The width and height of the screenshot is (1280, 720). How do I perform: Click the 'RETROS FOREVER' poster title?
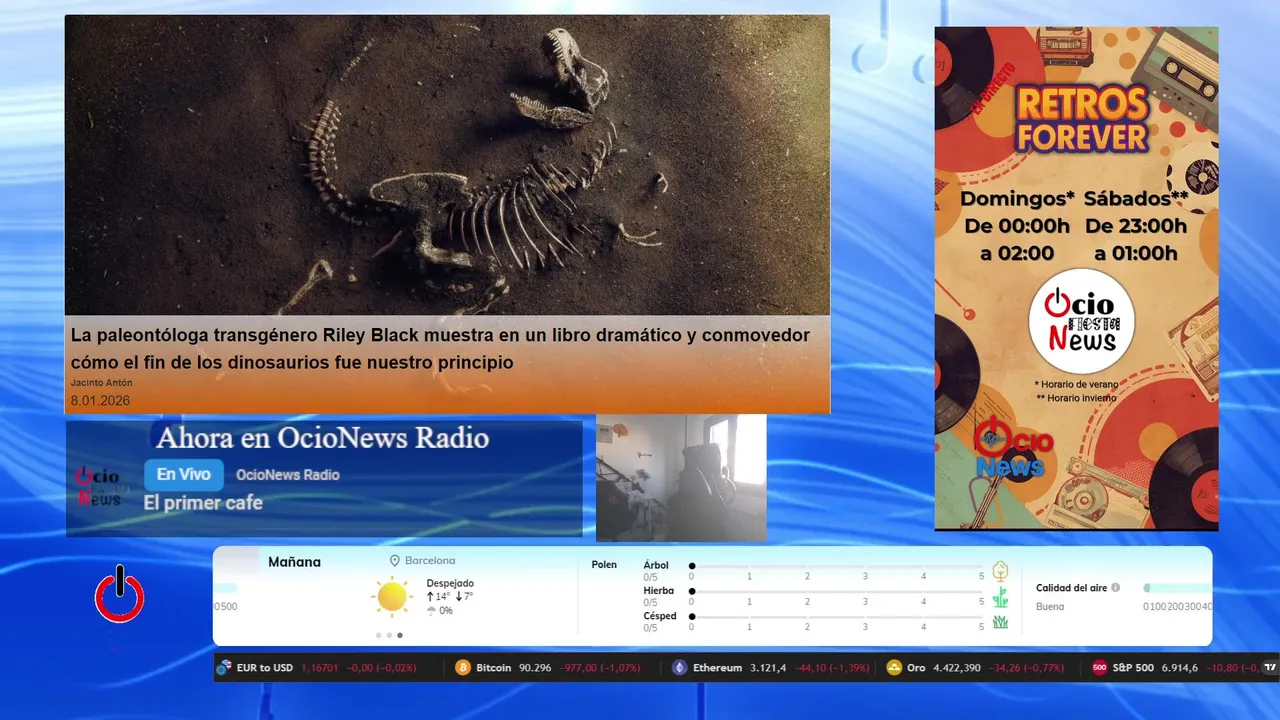pyautogui.click(x=1081, y=120)
